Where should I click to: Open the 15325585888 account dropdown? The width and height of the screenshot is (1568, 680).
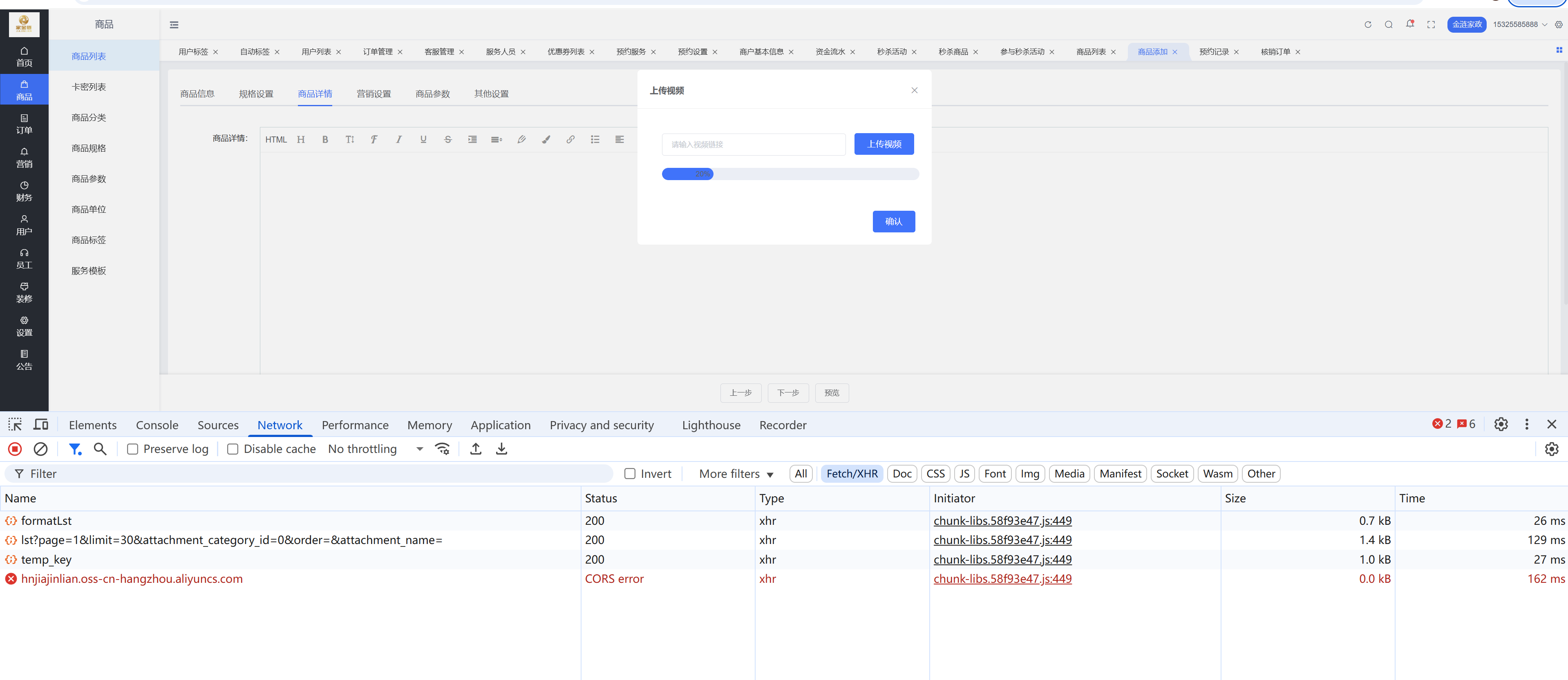pos(1519,25)
